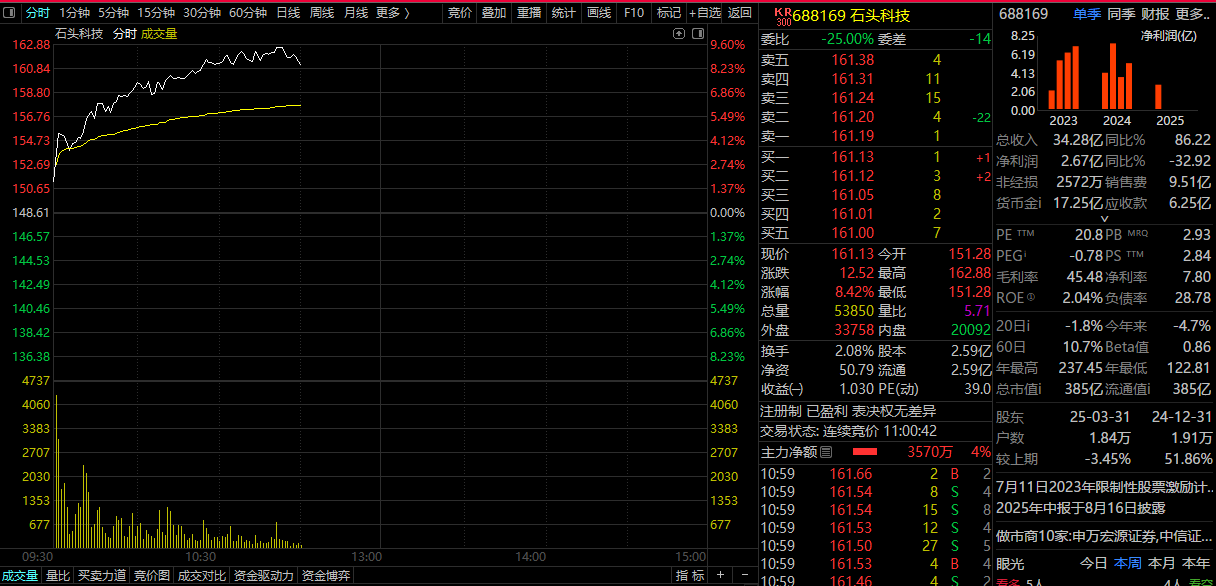1216x586 pixels.
Task: Add to watchlist with +自选
Action: (704, 13)
